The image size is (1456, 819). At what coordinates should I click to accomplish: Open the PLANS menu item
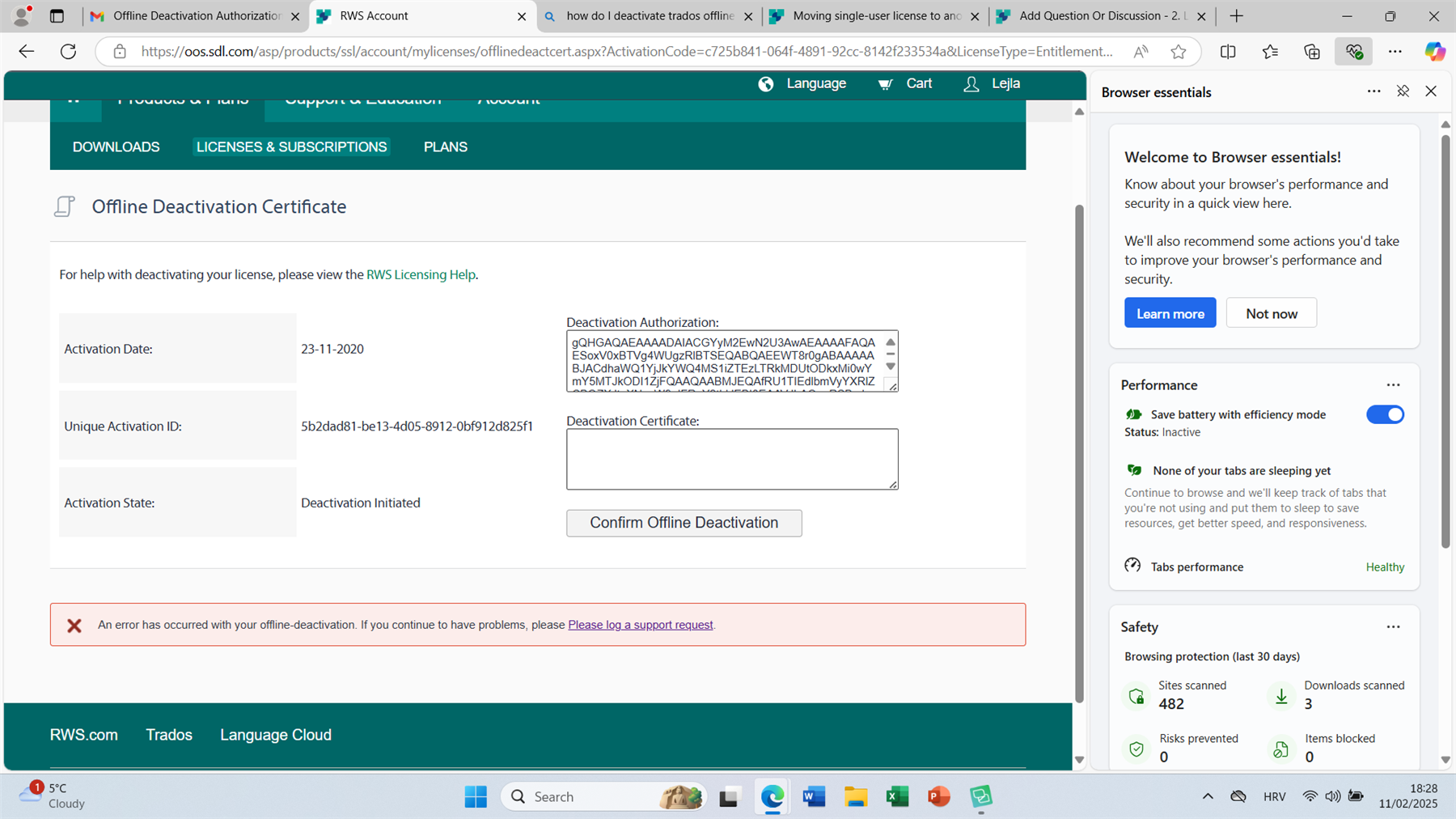click(x=446, y=146)
